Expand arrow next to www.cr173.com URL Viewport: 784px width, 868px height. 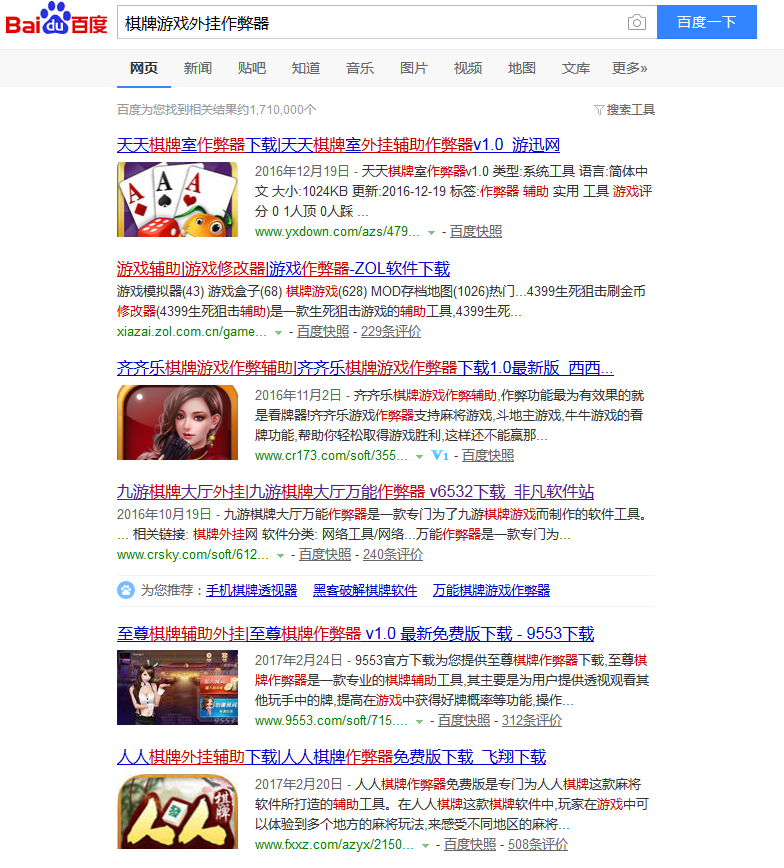click(419, 457)
